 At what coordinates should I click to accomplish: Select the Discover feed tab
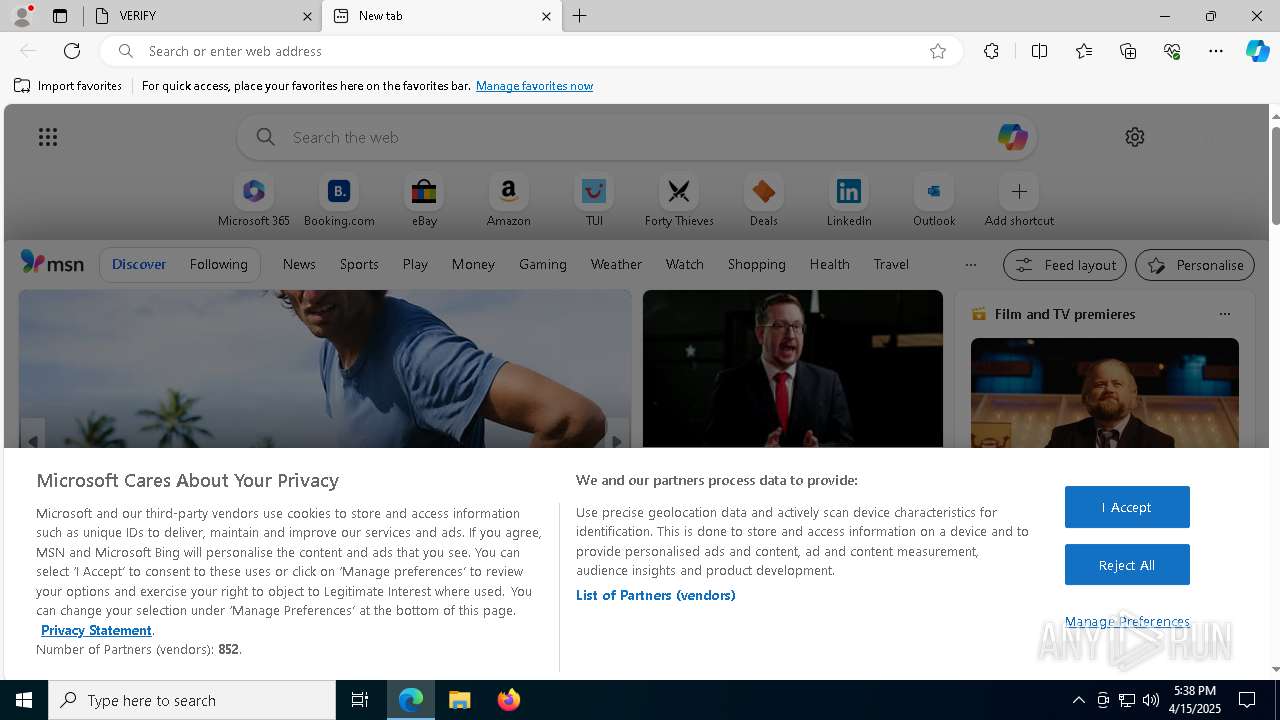click(139, 264)
